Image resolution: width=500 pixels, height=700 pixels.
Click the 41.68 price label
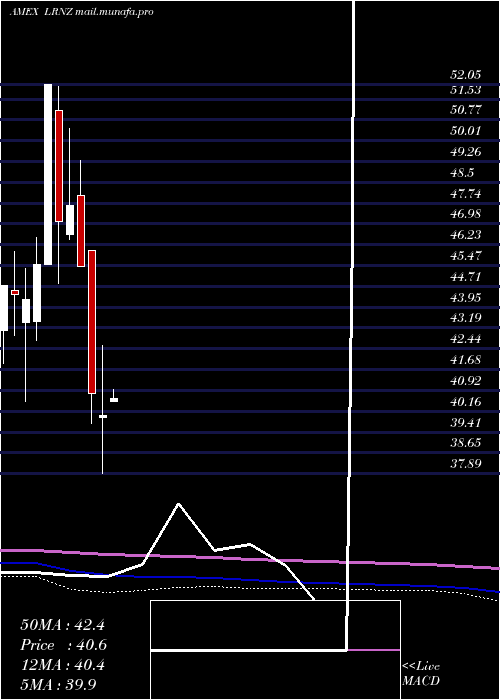pos(466,360)
